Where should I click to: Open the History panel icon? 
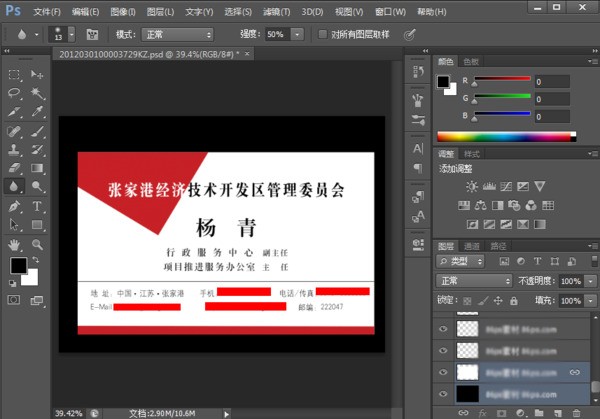(x=418, y=69)
